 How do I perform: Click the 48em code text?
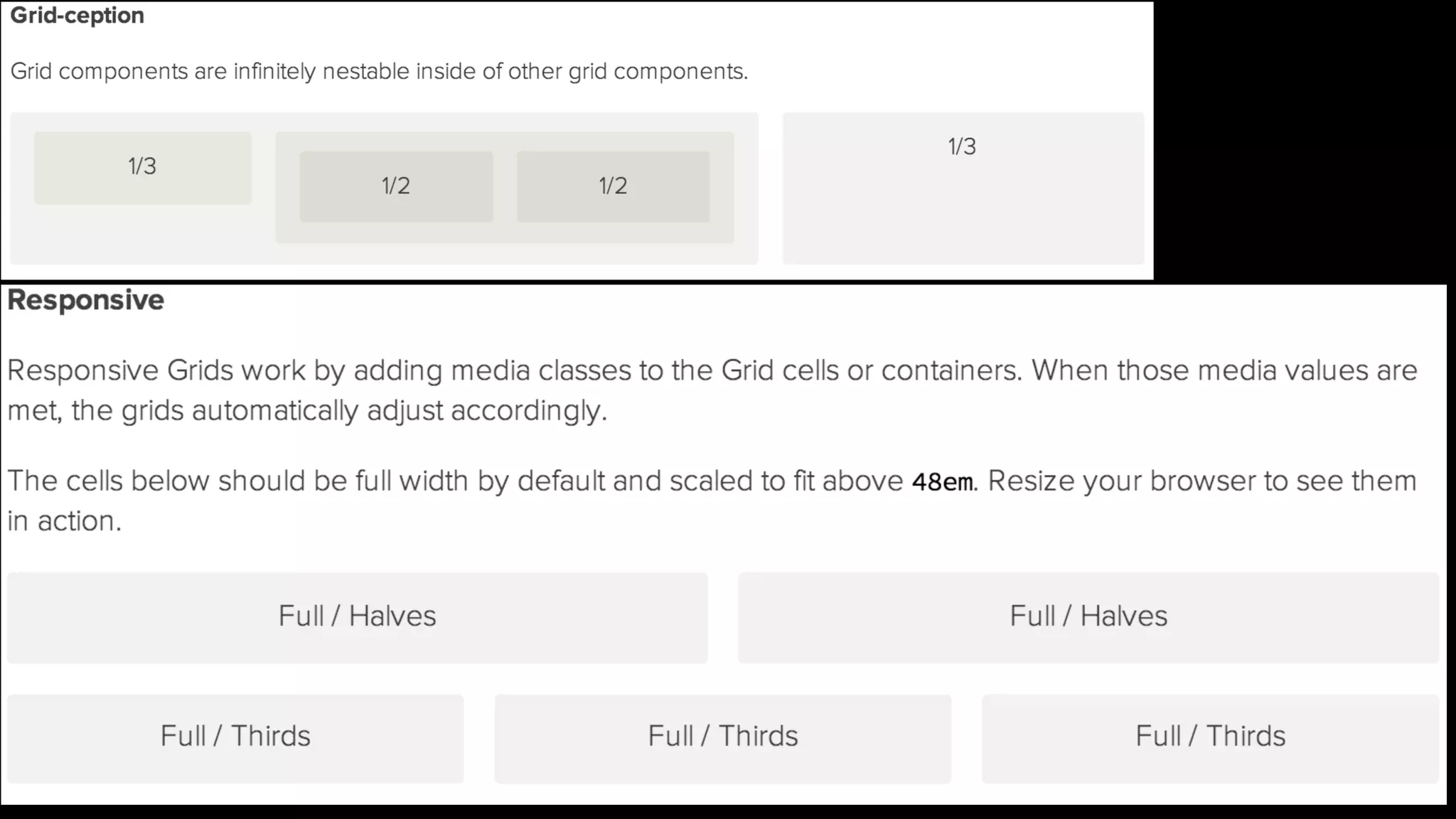943,482
